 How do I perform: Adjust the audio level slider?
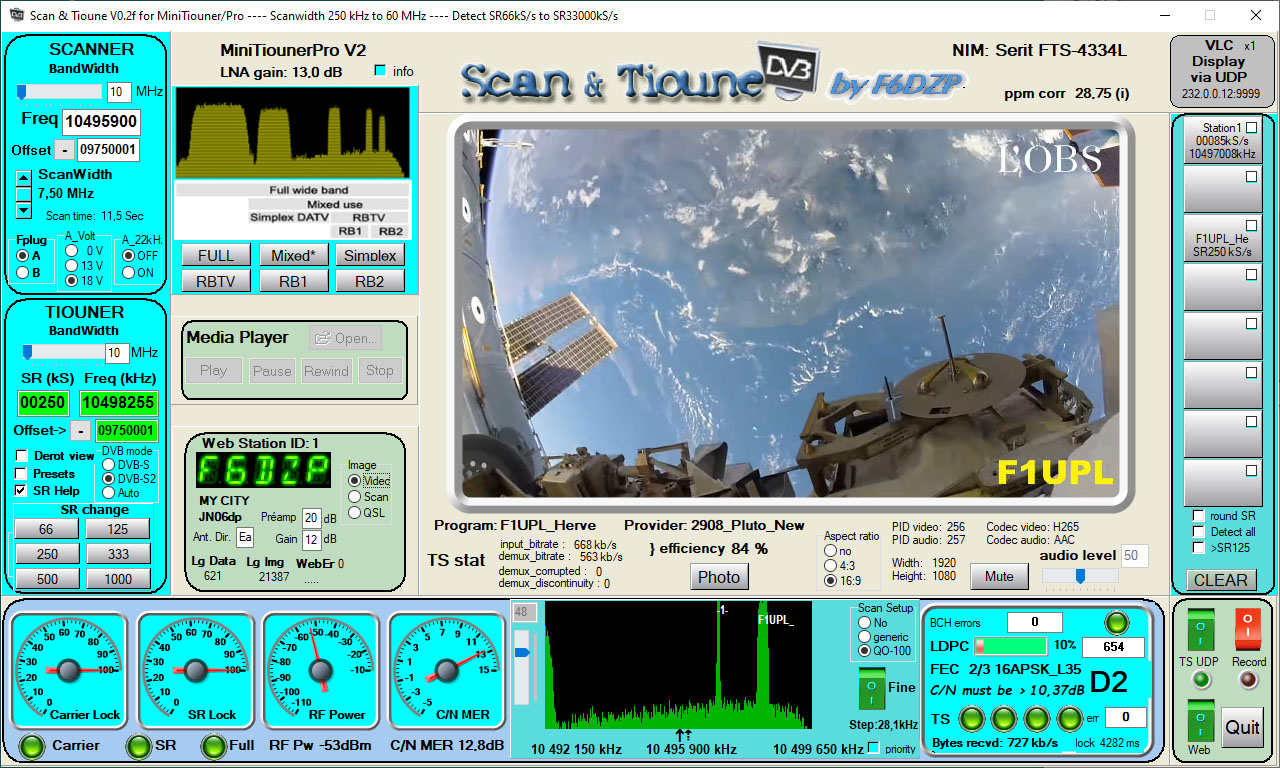click(1082, 575)
